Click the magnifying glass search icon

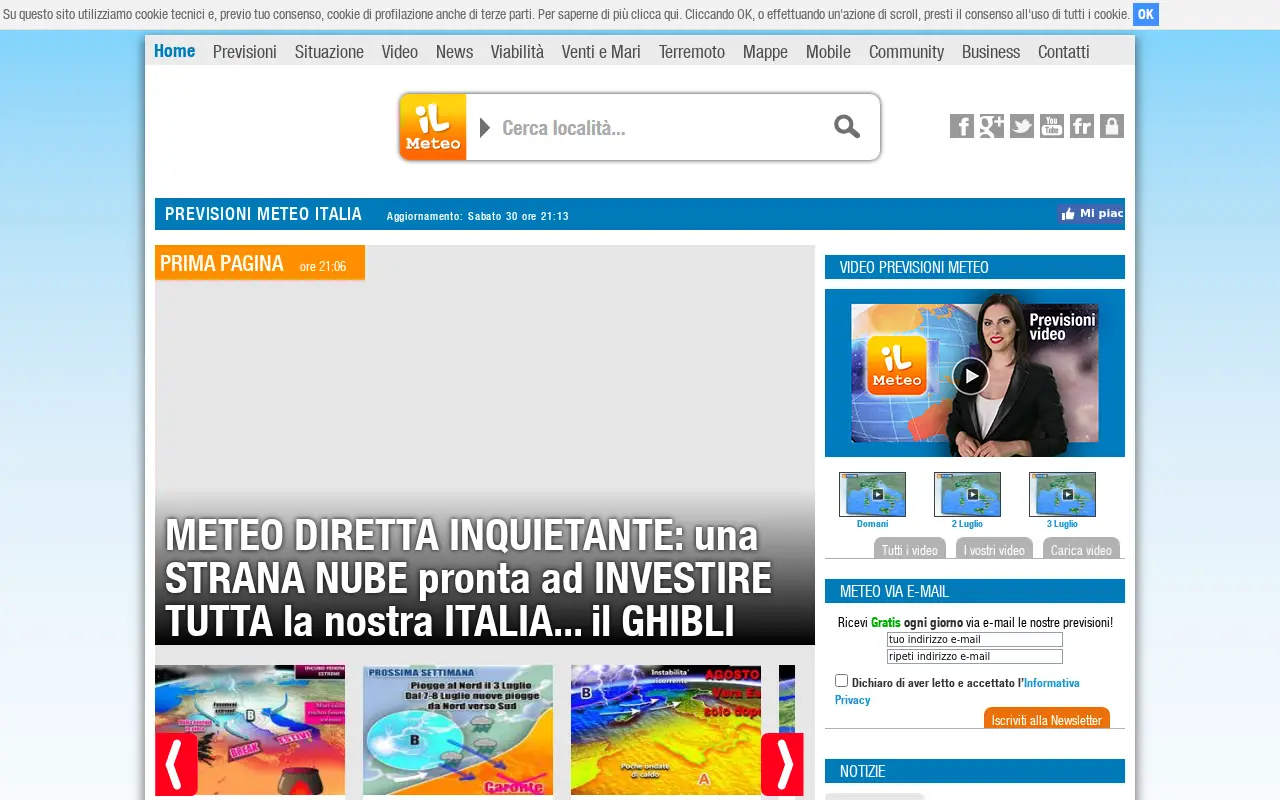tap(847, 127)
